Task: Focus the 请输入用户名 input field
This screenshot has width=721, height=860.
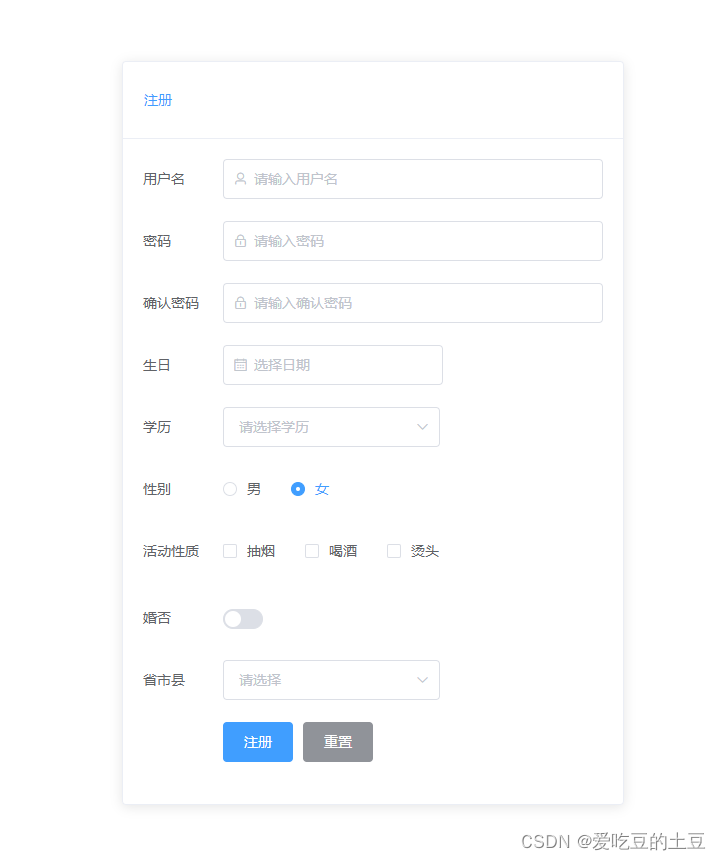Action: click(x=413, y=179)
